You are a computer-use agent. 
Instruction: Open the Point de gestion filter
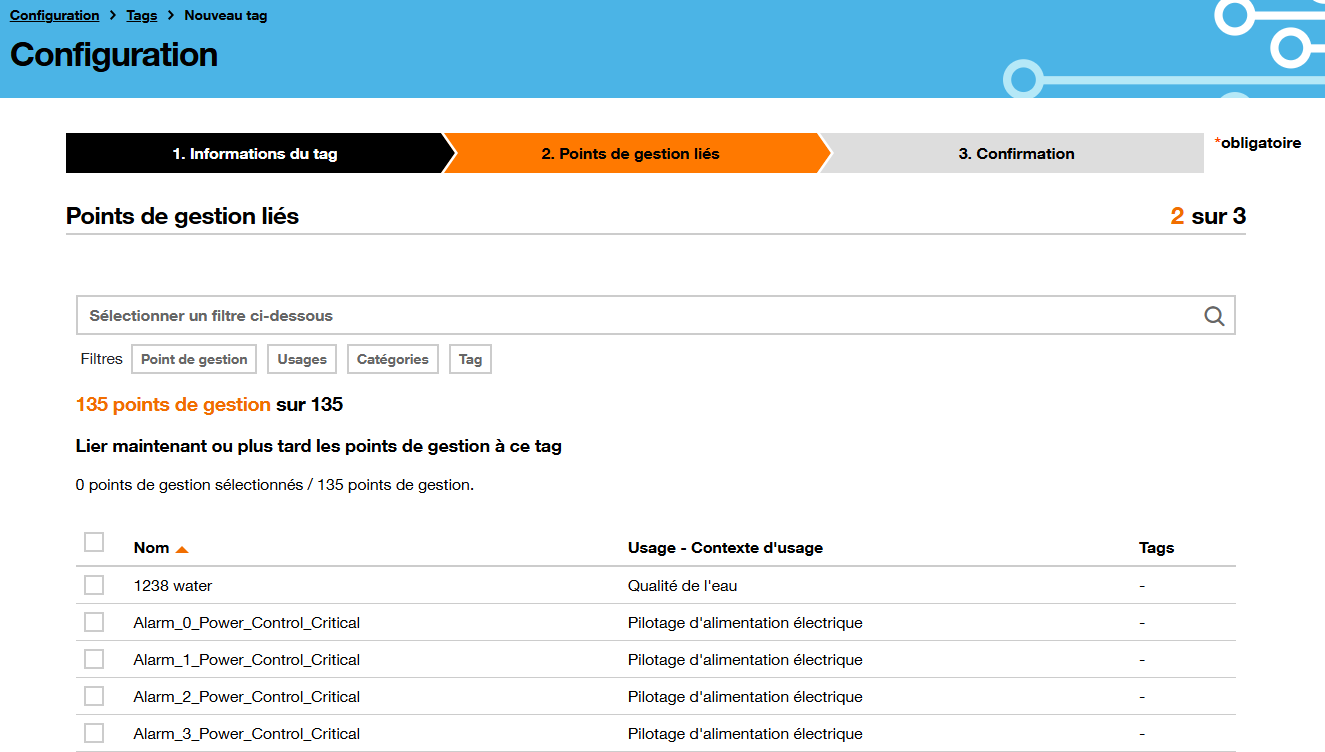tap(193, 358)
